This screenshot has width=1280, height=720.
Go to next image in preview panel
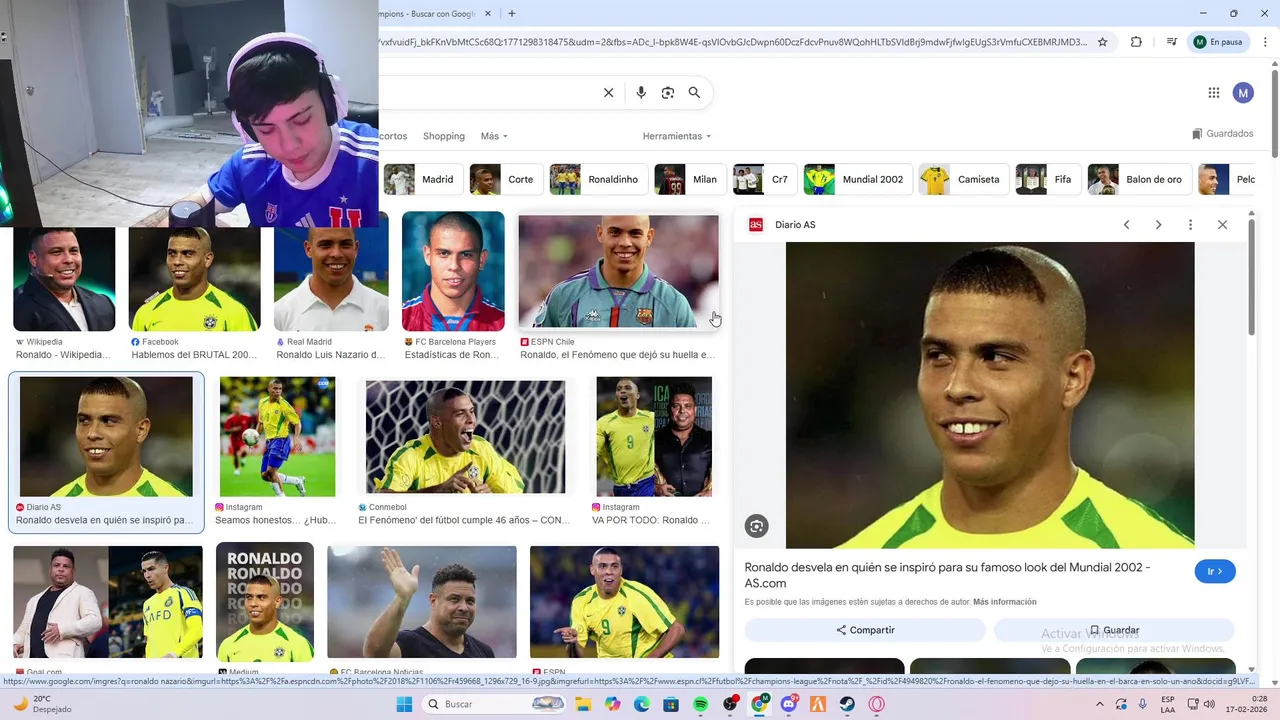[x=1158, y=225]
